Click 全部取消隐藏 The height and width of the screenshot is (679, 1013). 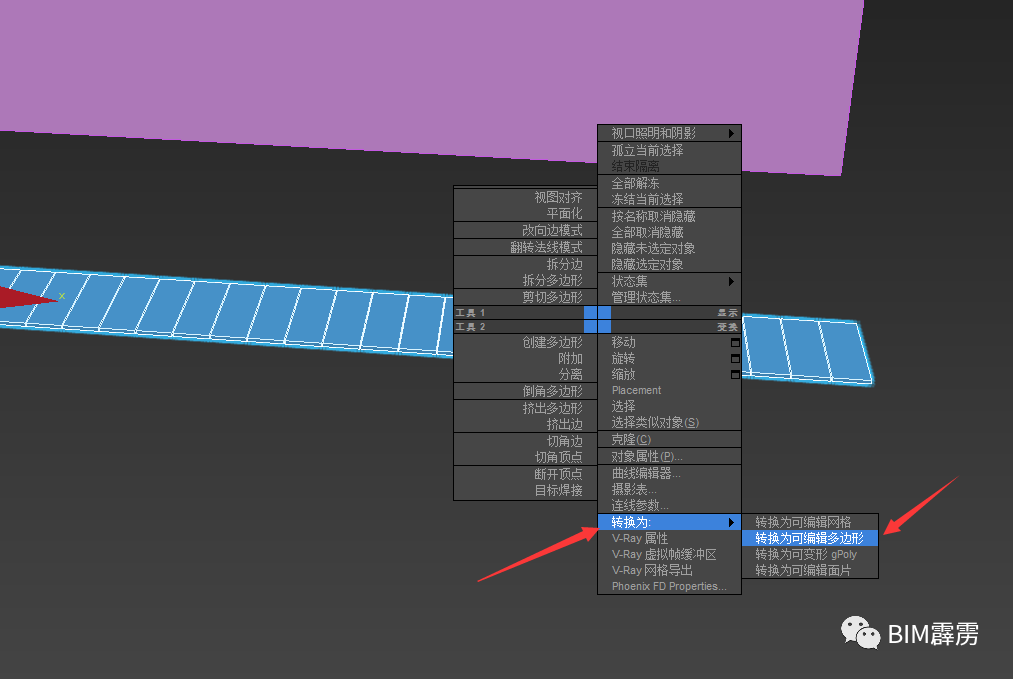pyautogui.click(x=669, y=232)
